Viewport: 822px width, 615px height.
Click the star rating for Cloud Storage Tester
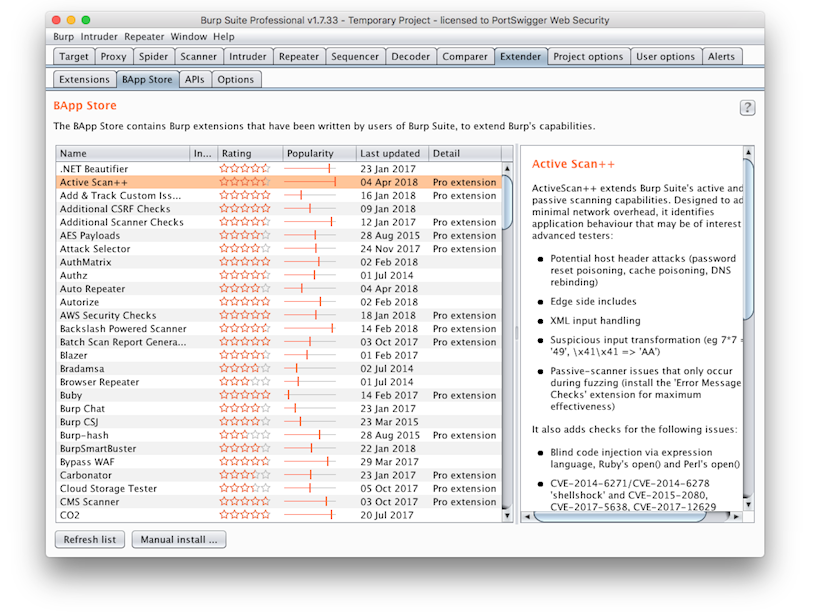coord(245,488)
